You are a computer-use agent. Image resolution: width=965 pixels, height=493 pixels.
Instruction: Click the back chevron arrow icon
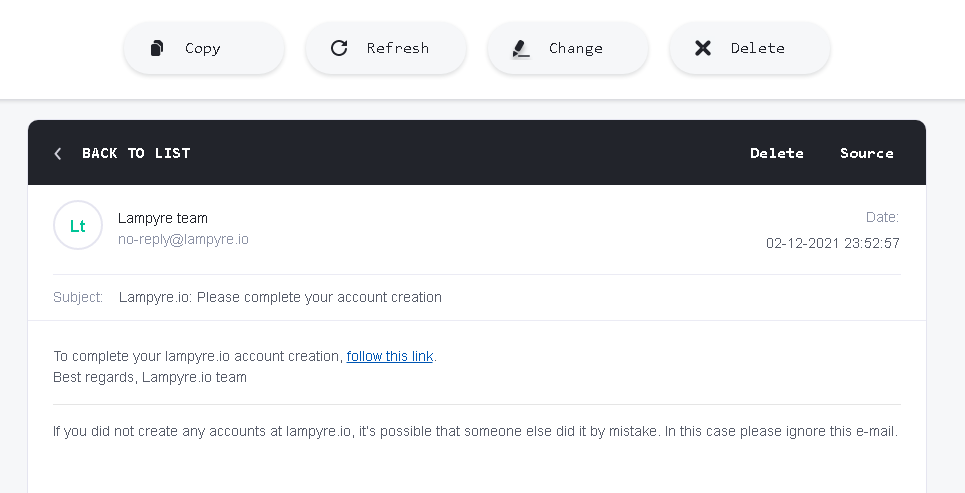(x=58, y=153)
